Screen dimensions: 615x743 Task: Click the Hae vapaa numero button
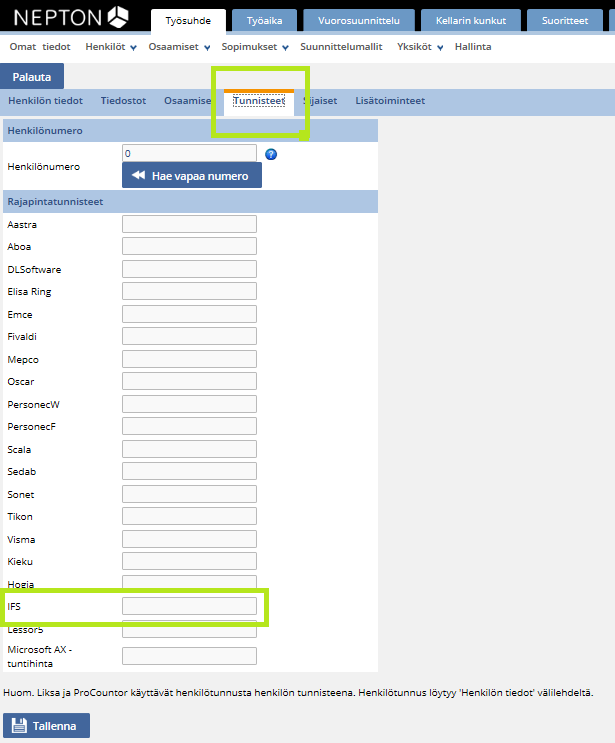click(x=192, y=175)
